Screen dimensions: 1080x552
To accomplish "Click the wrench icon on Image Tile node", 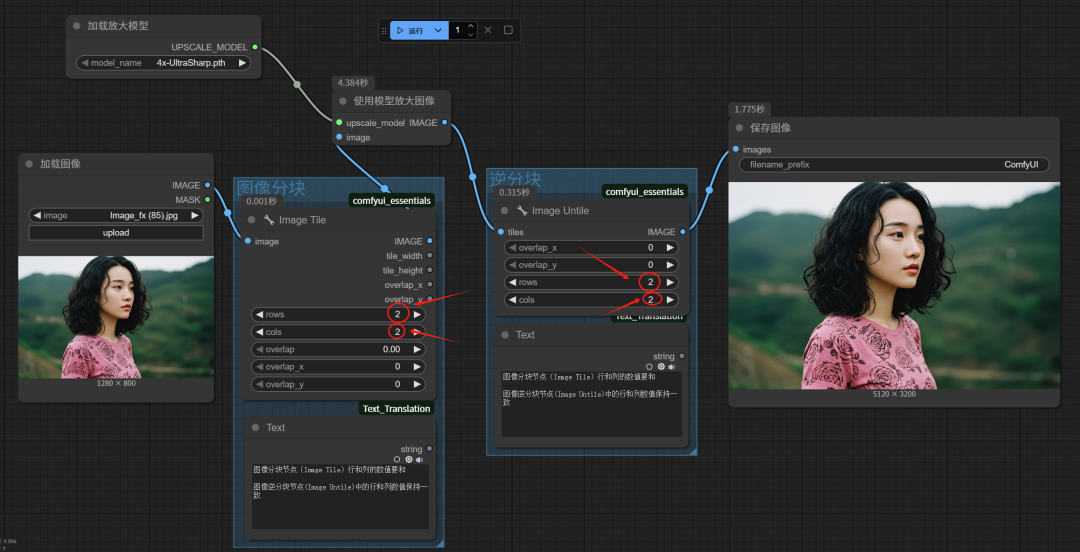I will click(269, 220).
